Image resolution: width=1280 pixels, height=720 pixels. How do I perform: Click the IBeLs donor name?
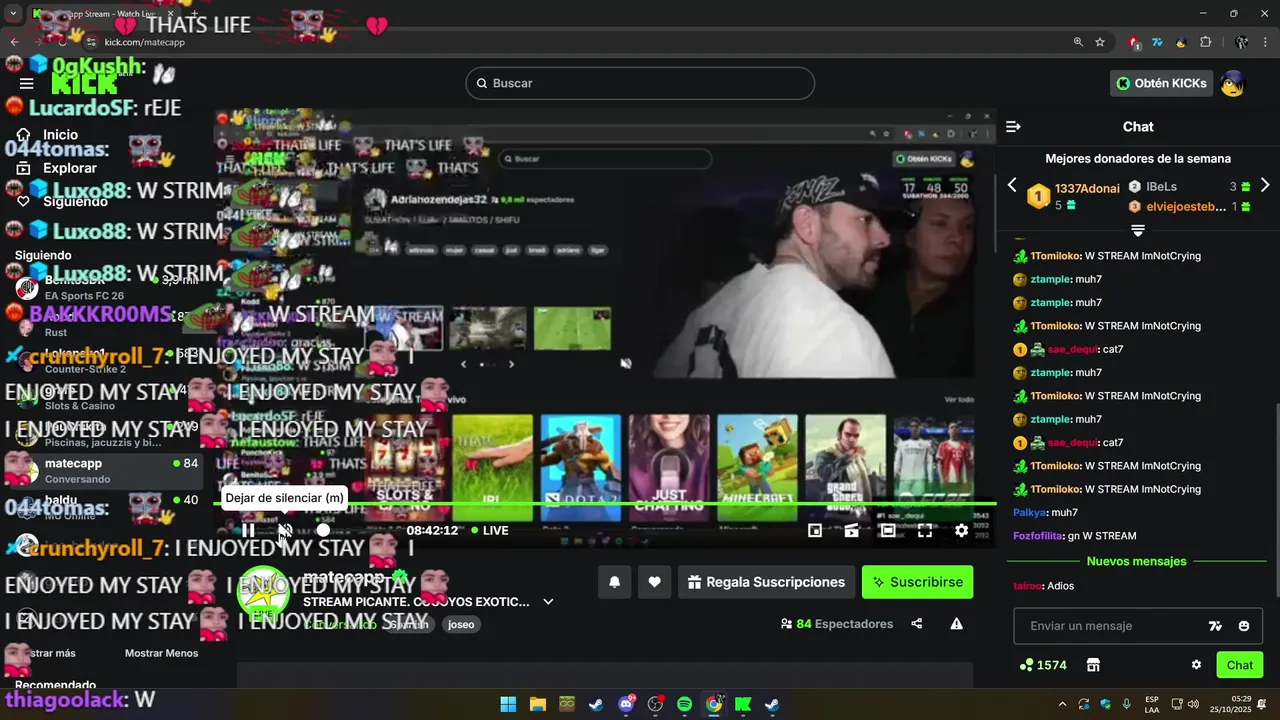(1161, 186)
